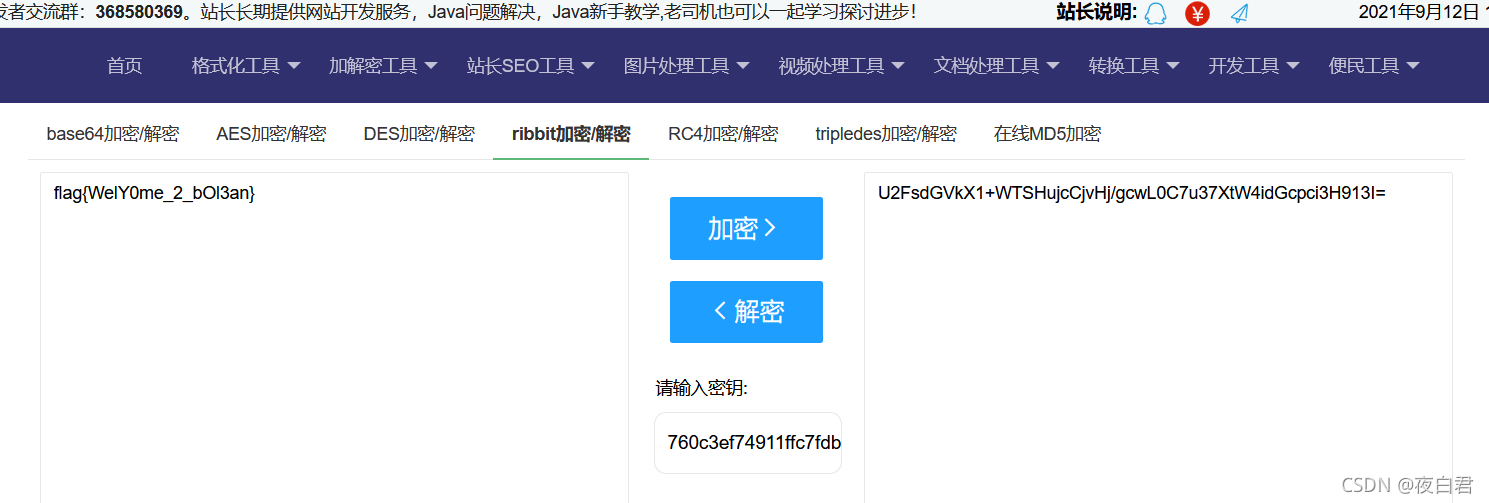Switch to the base64加密/解密 tab
The image size is (1489, 503).
113,134
